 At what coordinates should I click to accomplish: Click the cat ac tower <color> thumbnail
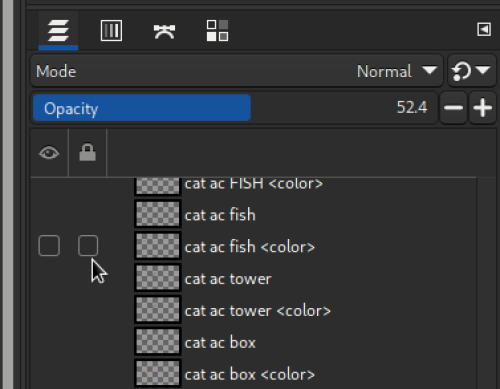(x=158, y=310)
